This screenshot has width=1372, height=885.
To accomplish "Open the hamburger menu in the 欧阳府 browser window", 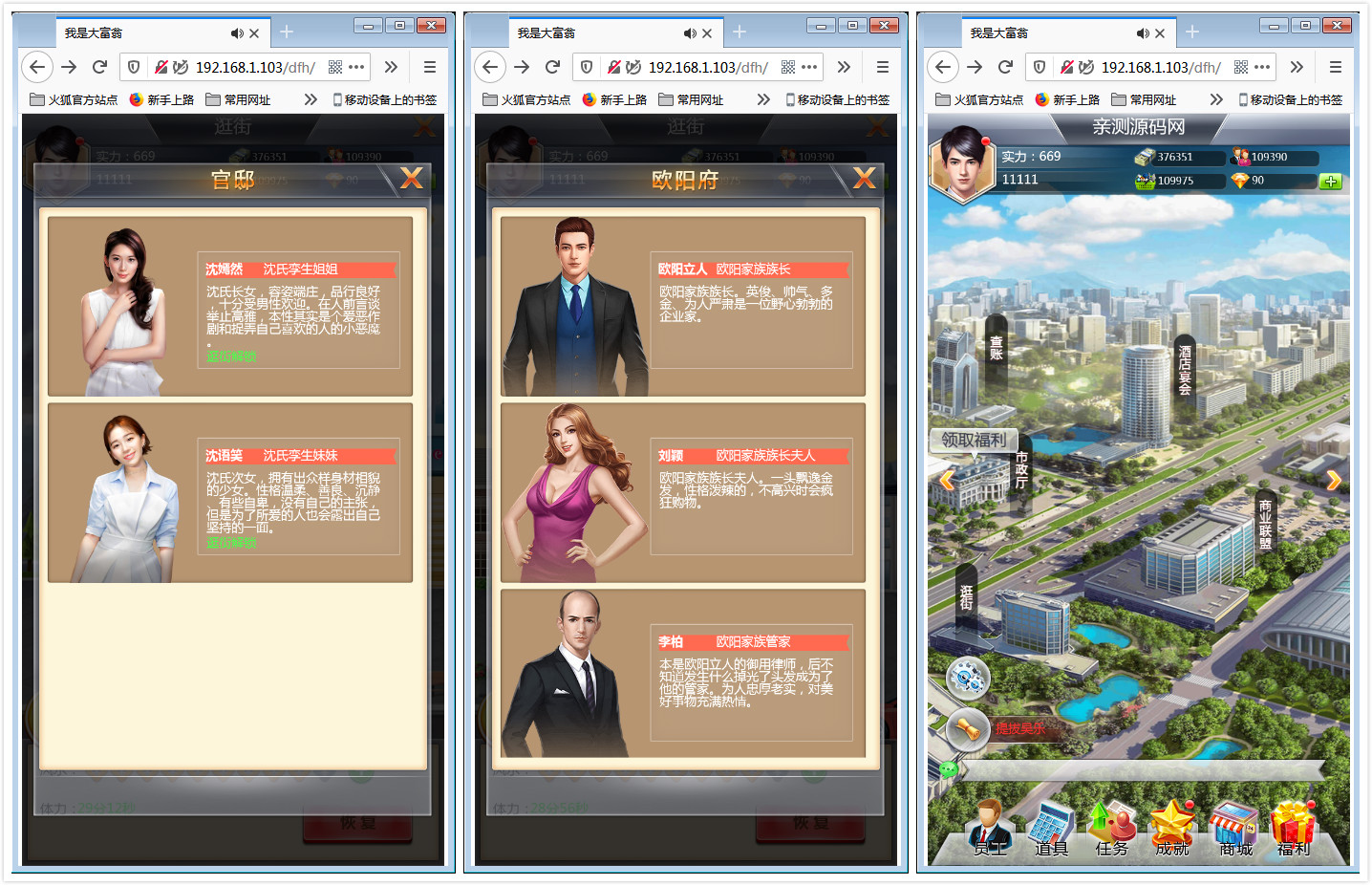I will [x=883, y=67].
